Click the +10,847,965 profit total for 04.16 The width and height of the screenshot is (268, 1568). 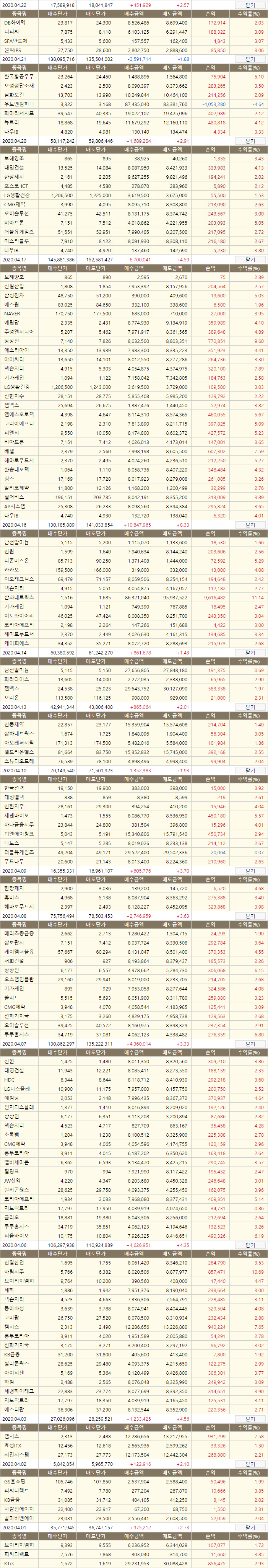(x=138, y=524)
